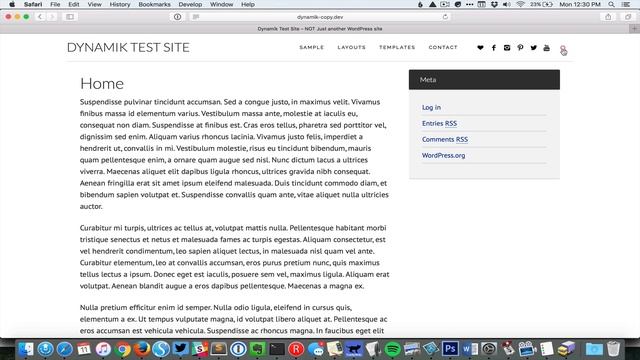Open the Edit menu
The height and width of the screenshot is (360, 640).
point(74,4)
